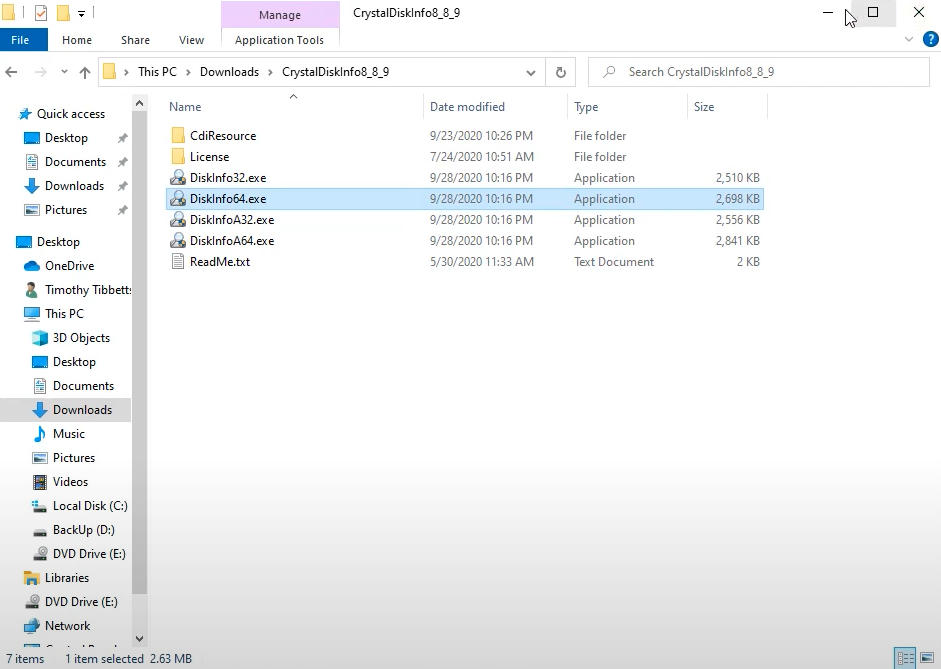This screenshot has height=669, width=941.
Task: Click the DiskInfoA64.exe file icon
Action: (x=178, y=241)
